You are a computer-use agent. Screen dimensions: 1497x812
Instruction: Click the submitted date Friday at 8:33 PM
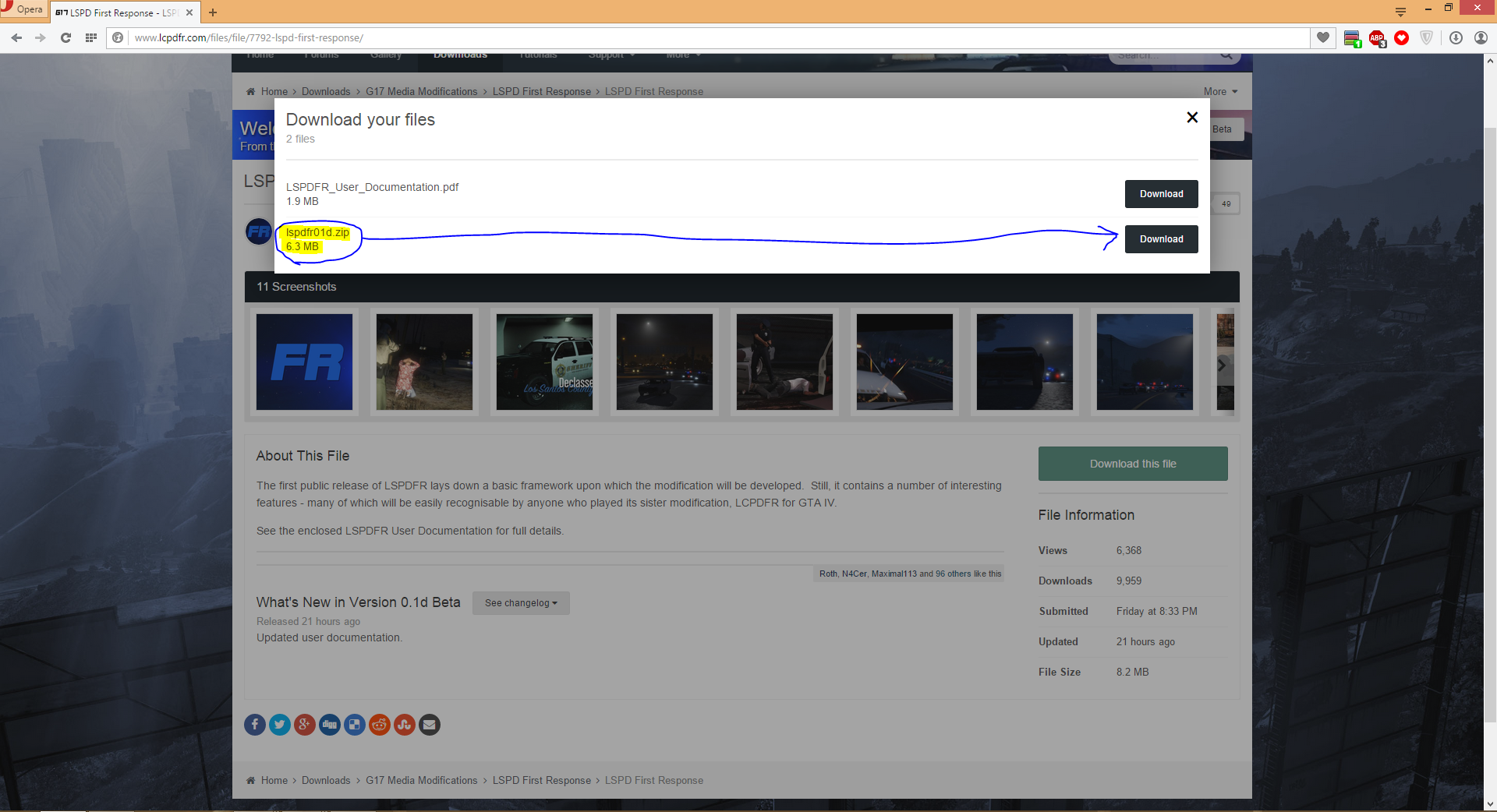coord(1156,612)
